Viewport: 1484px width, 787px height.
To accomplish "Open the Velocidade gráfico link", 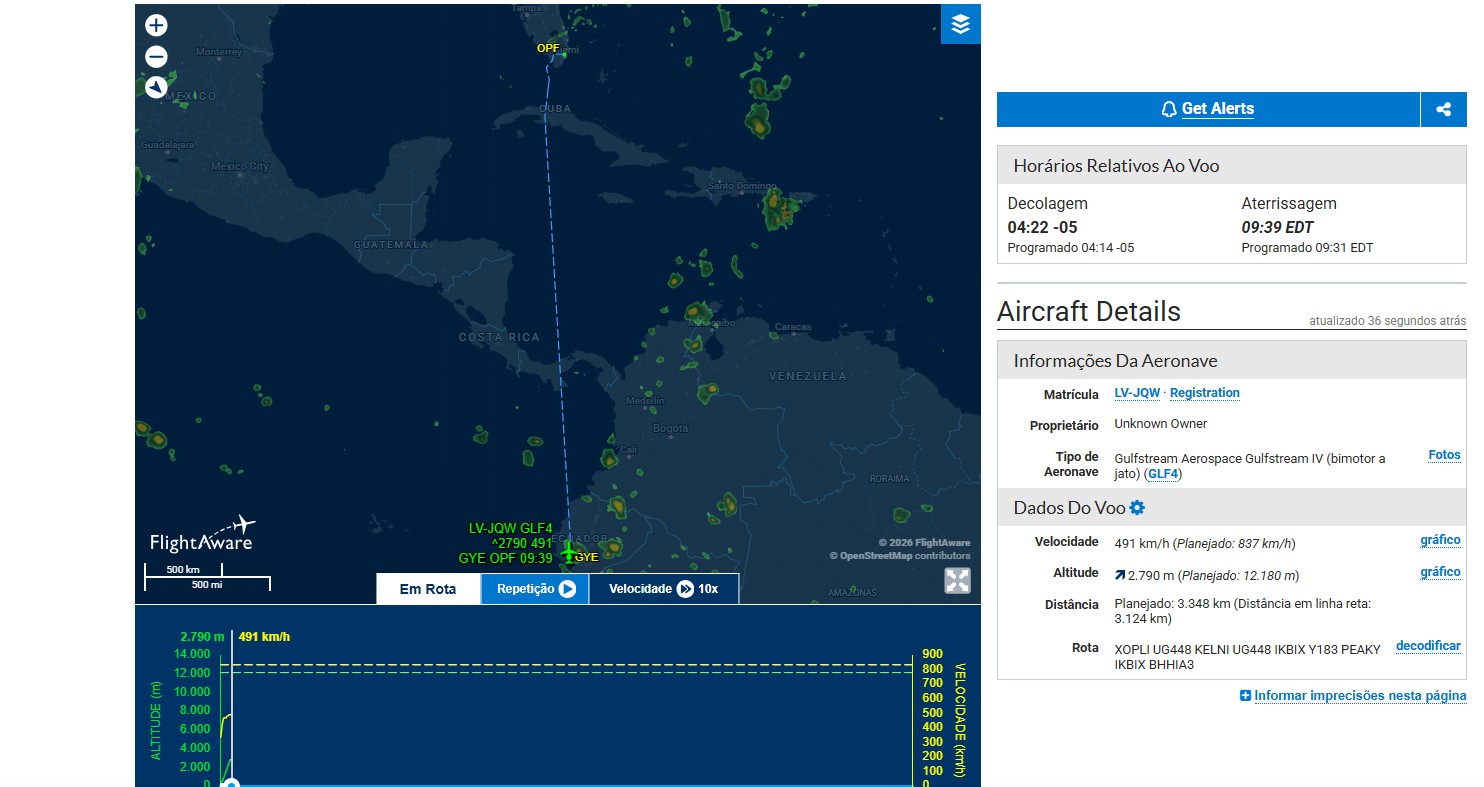I will point(1440,540).
